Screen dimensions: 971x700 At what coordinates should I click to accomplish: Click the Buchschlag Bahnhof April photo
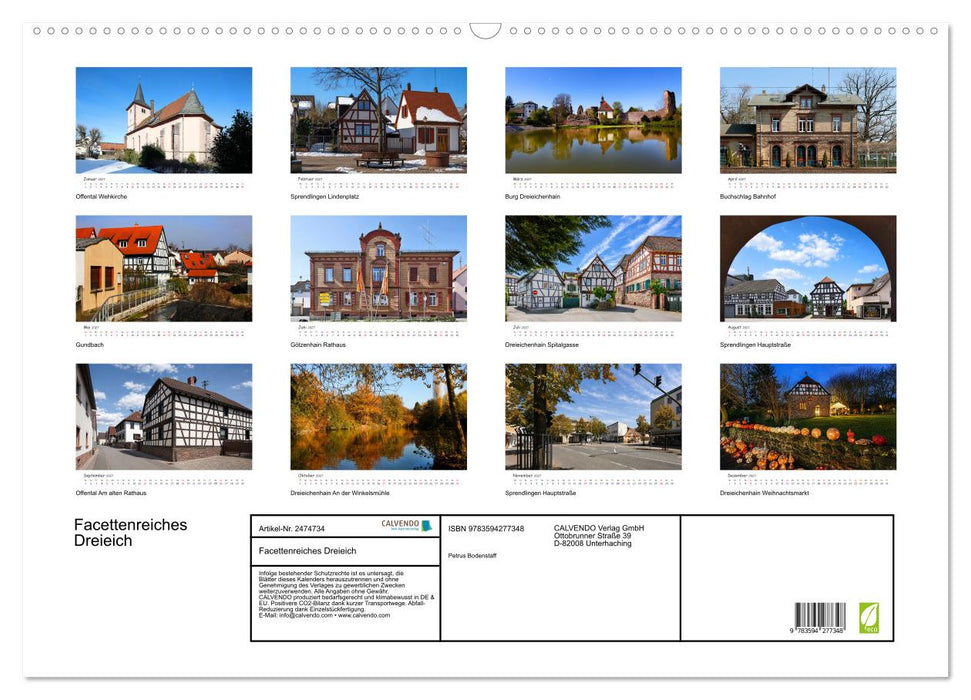(x=808, y=120)
